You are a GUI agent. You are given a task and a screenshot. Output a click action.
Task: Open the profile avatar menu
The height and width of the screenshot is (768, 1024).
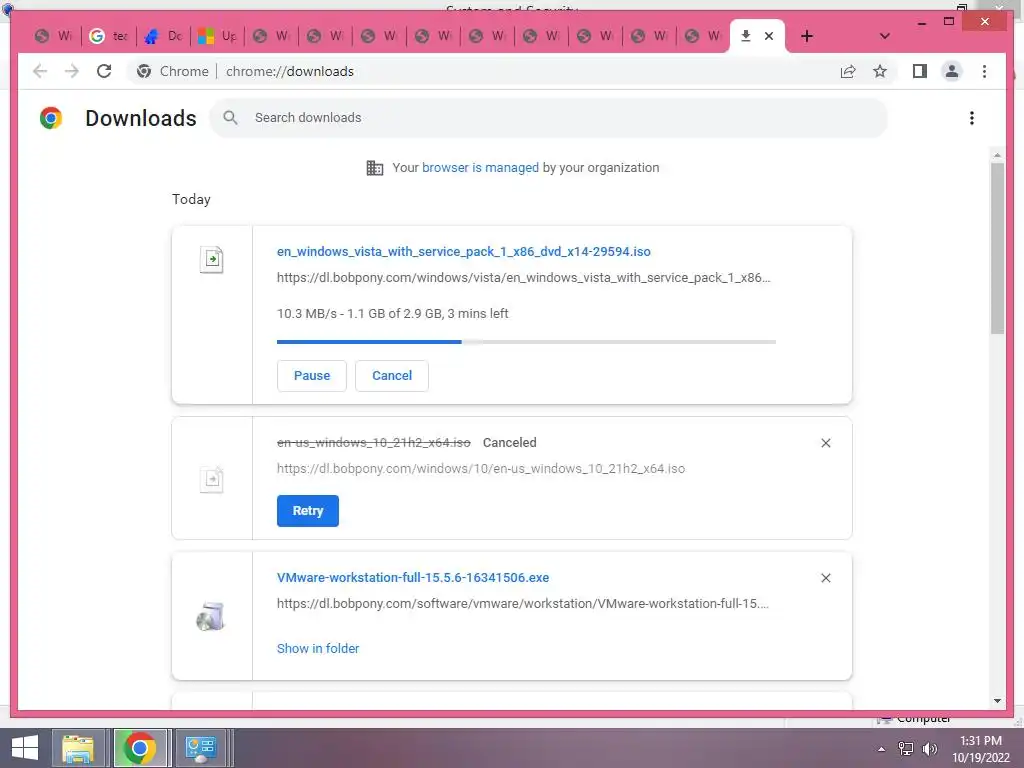[x=952, y=71]
